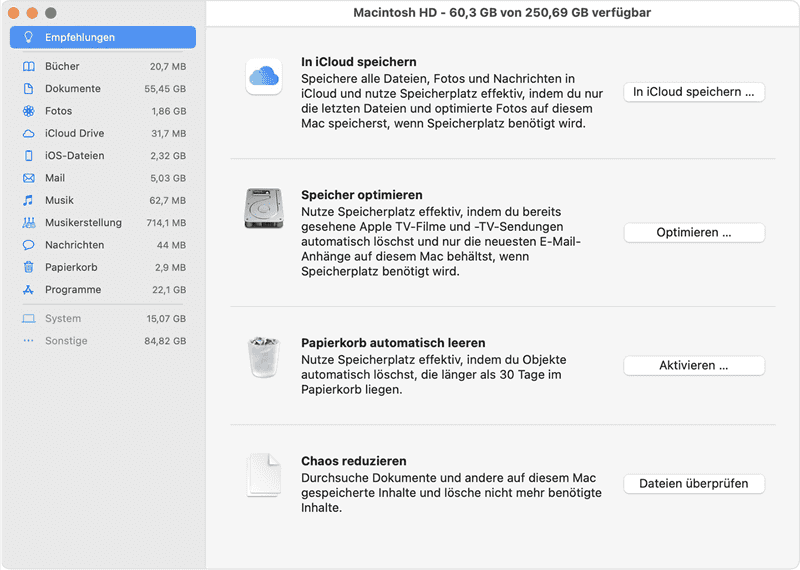Screen dimensions: 800x570
Task: Click the '20,7 MB' size value
Action: [x=168, y=67]
